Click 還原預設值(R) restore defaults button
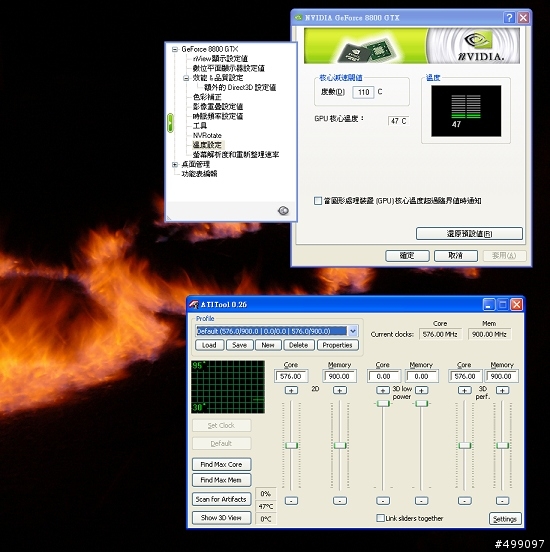 469,233
